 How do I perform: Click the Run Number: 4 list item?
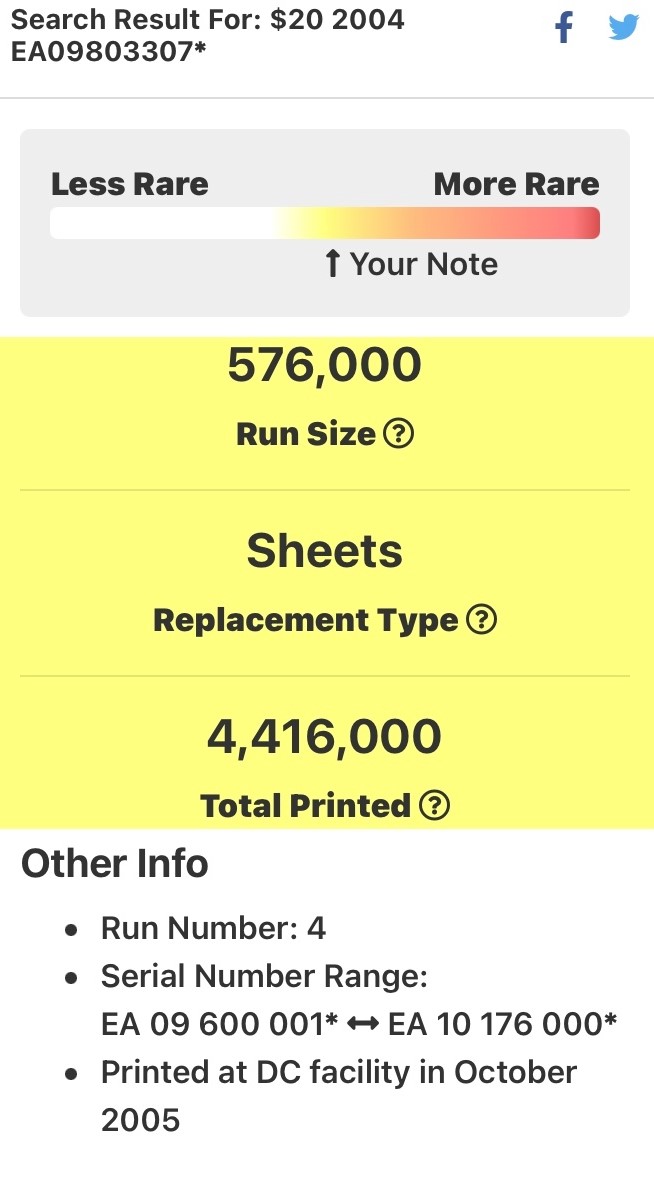213,929
